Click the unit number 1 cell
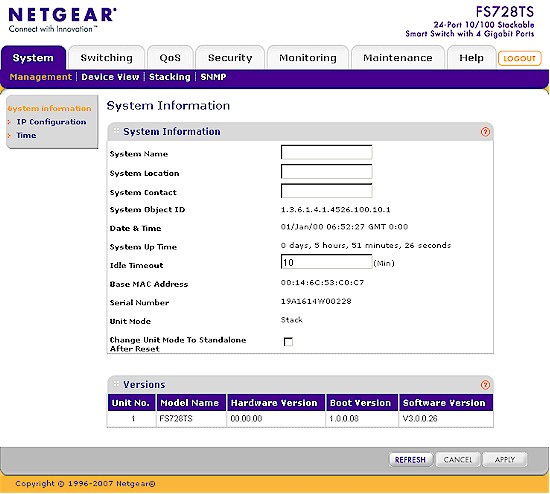 [x=133, y=419]
